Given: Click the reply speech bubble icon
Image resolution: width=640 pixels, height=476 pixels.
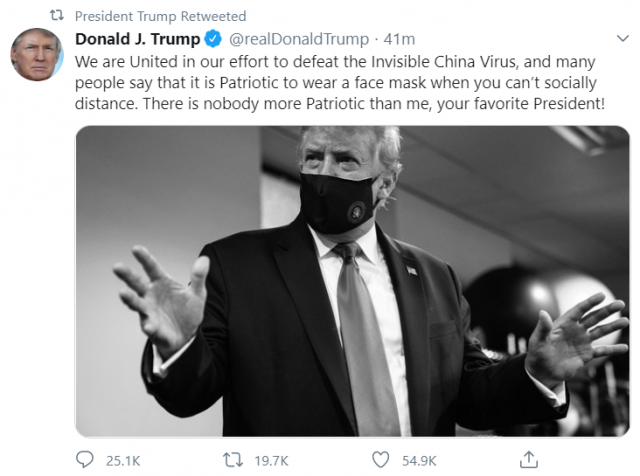Looking at the screenshot, I should (84, 460).
